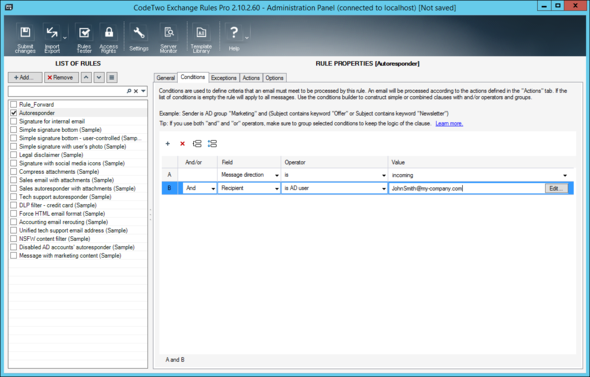The width and height of the screenshot is (590, 377).
Task: Click the 'A and B' expression text
Action: click(x=175, y=360)
